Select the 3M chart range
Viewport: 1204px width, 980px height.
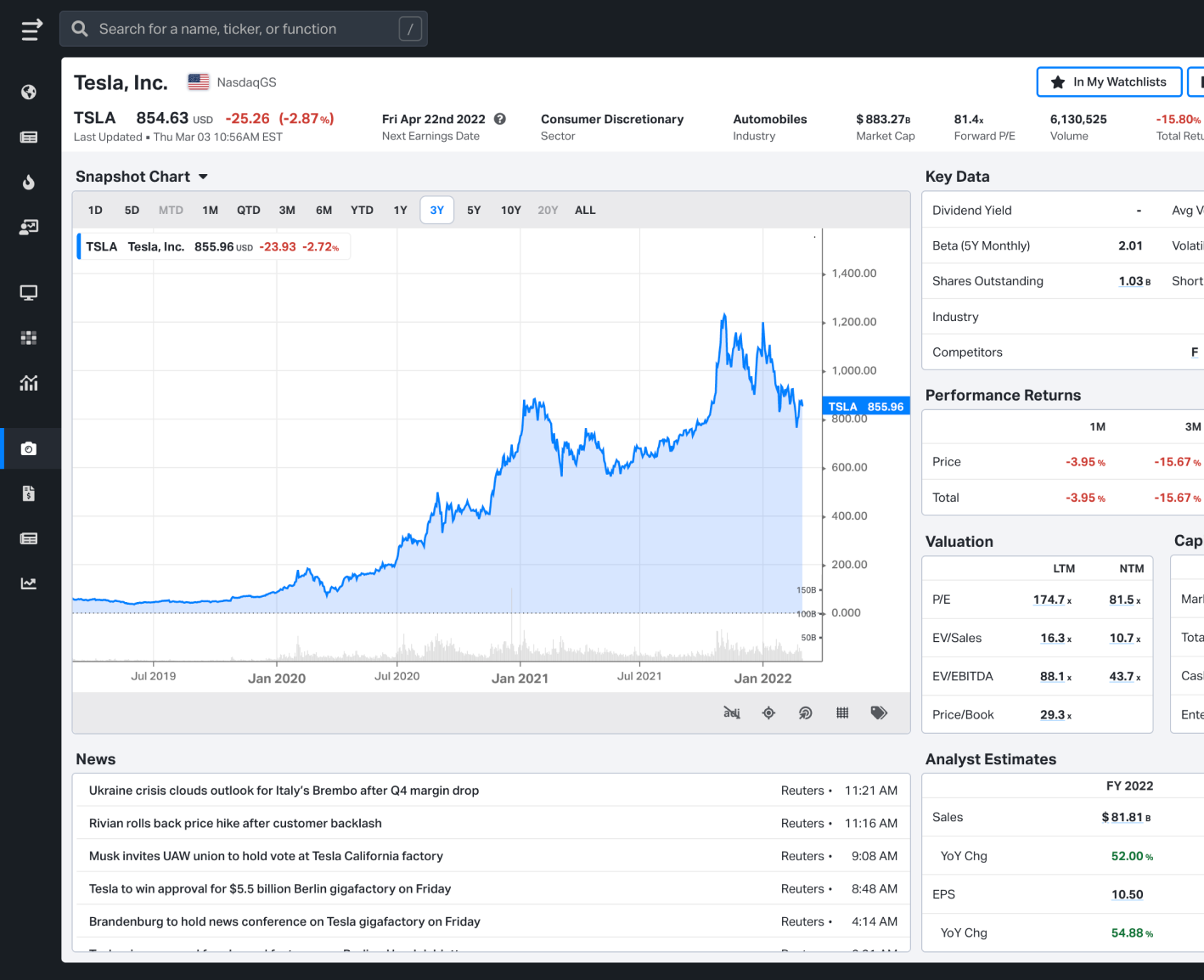click(x=287, y=210)
